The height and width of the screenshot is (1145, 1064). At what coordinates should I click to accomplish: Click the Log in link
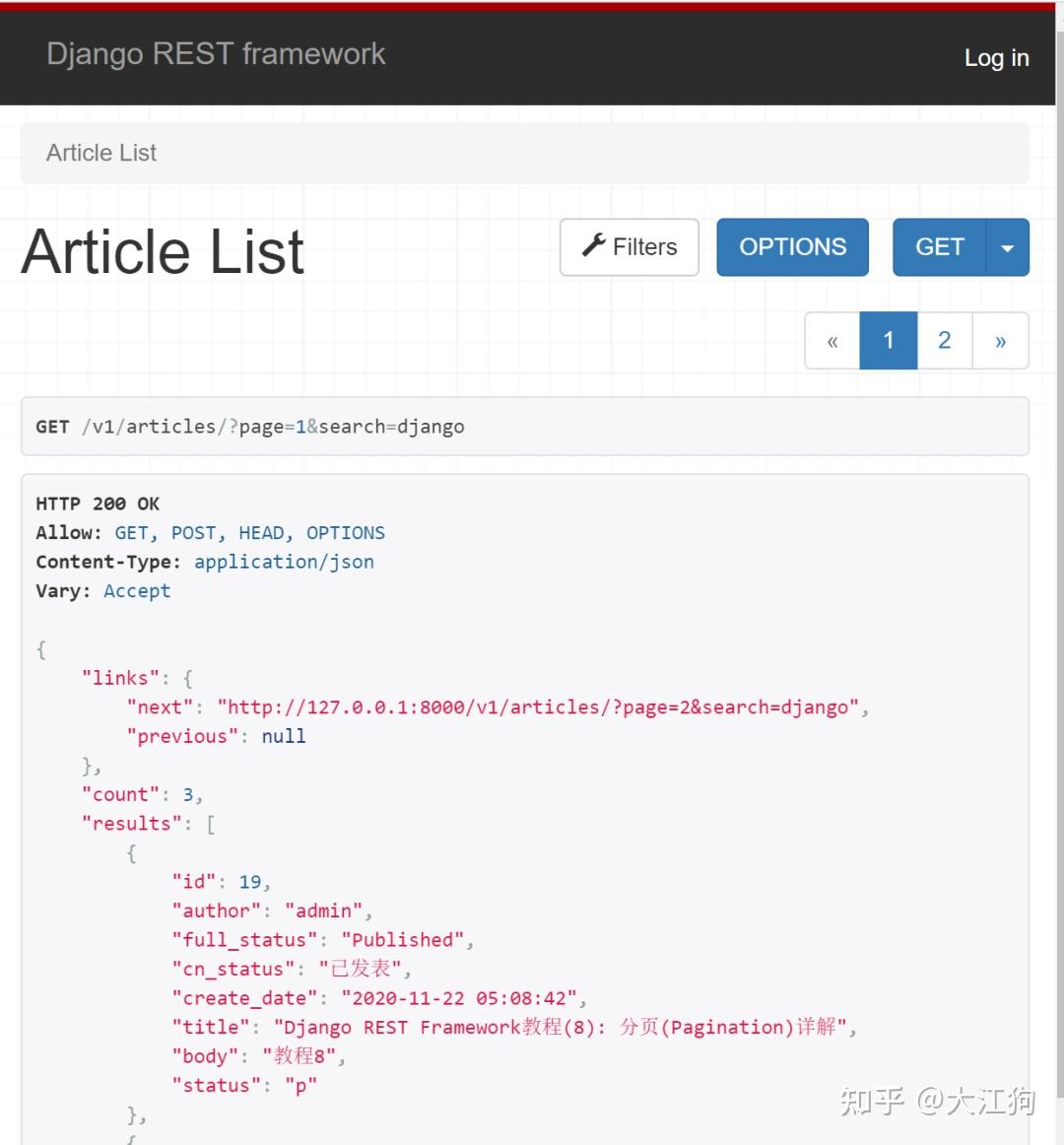tap(996, 58)
